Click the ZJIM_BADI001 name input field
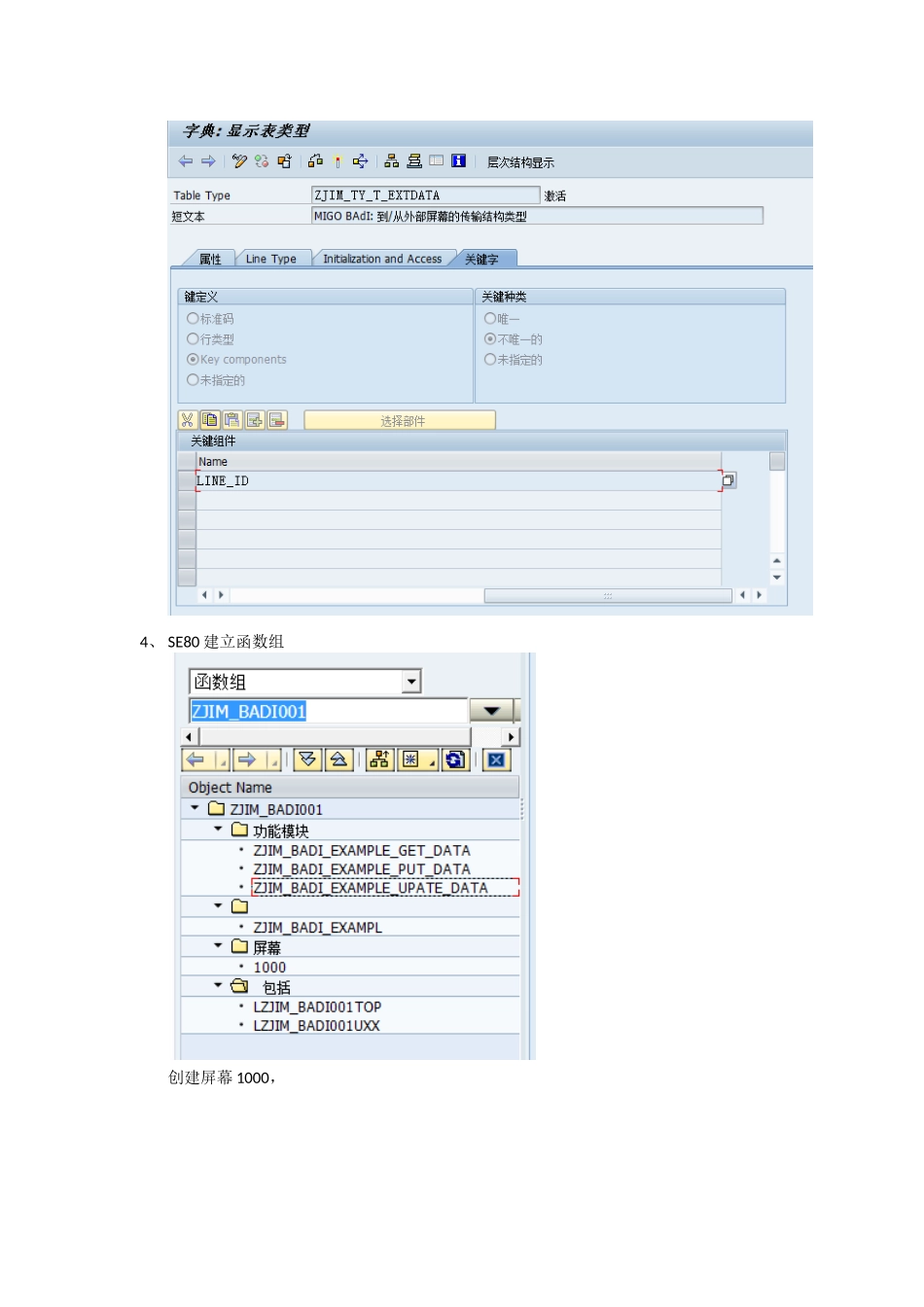 click(328, 711)
